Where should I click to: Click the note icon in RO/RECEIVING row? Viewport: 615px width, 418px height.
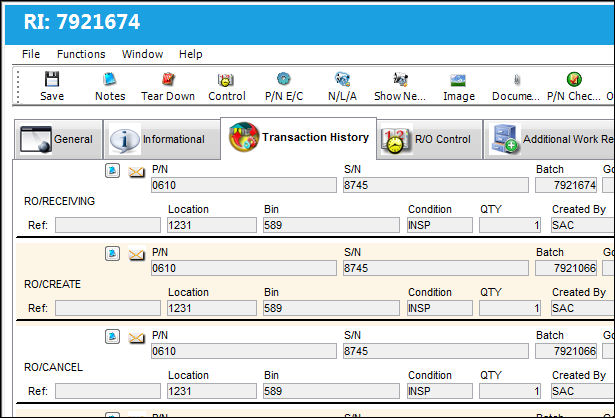tap(112, 171)
